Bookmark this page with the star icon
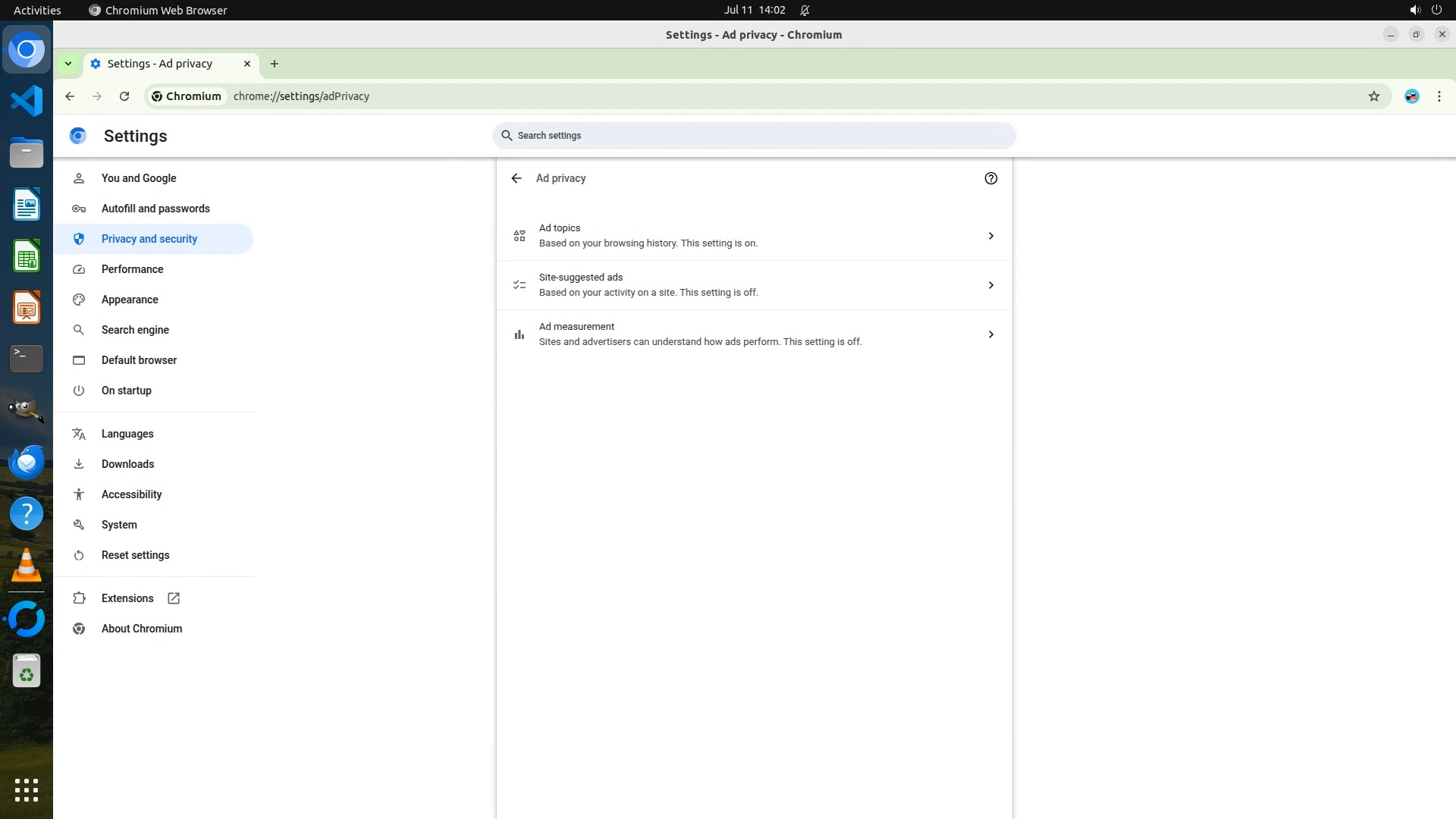This screenshot has height=819, width=1456. (1373, 96)
